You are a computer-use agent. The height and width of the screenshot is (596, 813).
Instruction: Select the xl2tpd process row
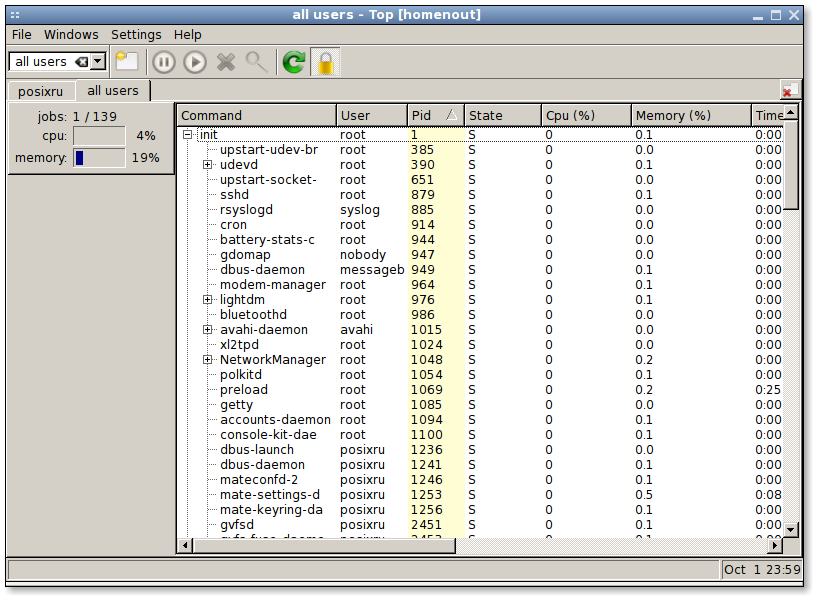(481, 345)
